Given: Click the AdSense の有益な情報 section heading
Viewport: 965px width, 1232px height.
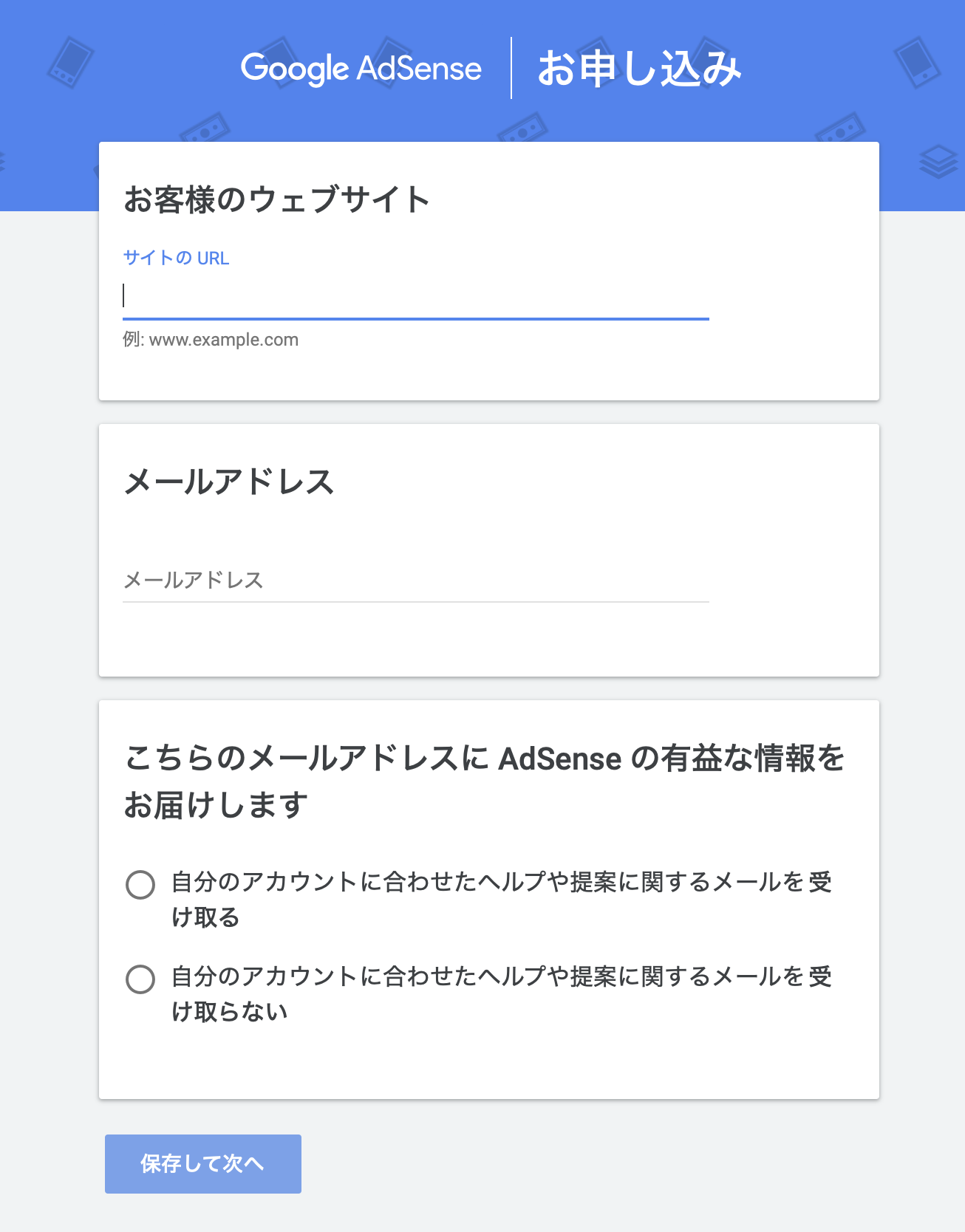Looking at the screenshot, I should [485, 781].
